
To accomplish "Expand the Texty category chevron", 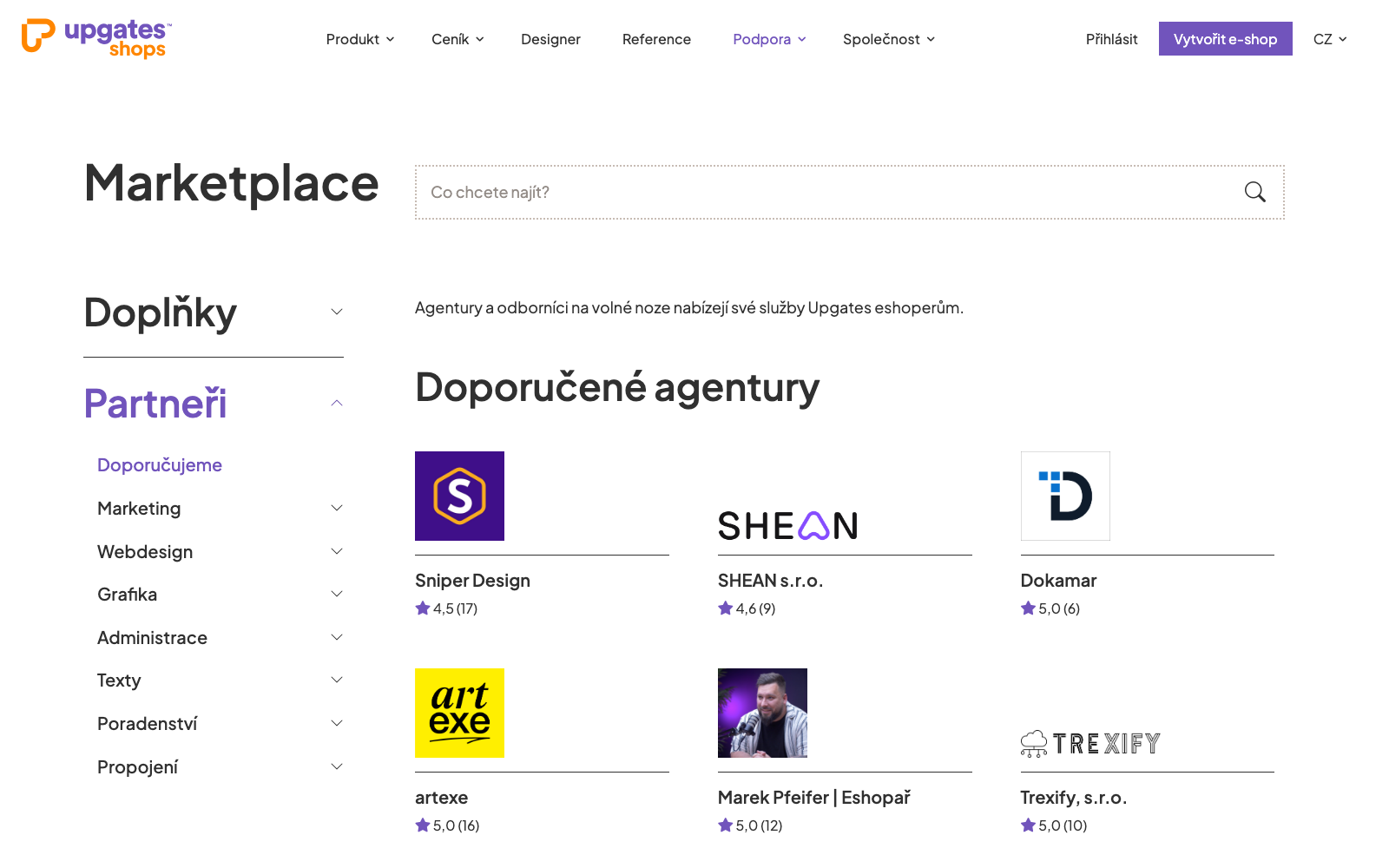I will 337,680.
